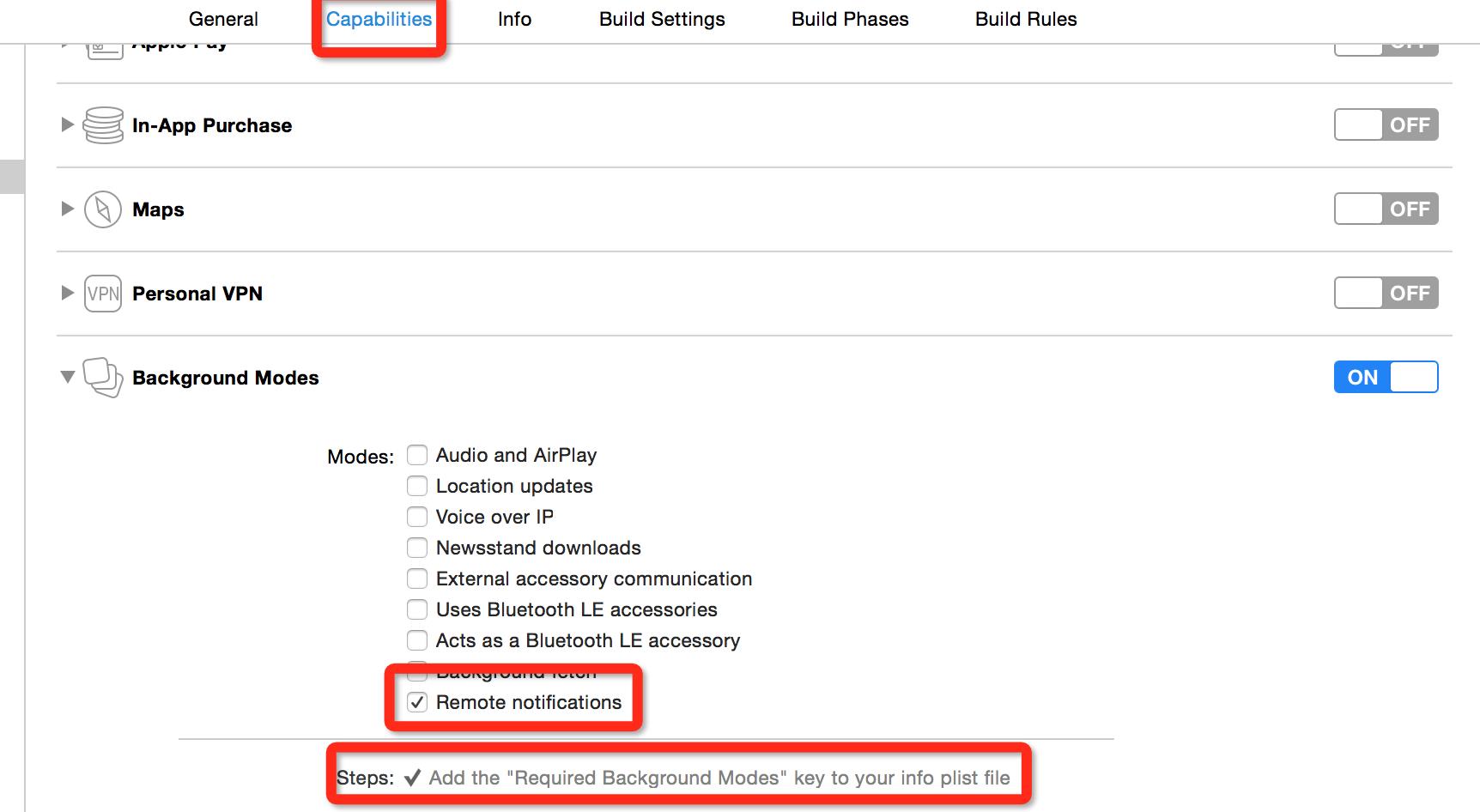Uncheck Remote notifications checkbox

point(417,702)
